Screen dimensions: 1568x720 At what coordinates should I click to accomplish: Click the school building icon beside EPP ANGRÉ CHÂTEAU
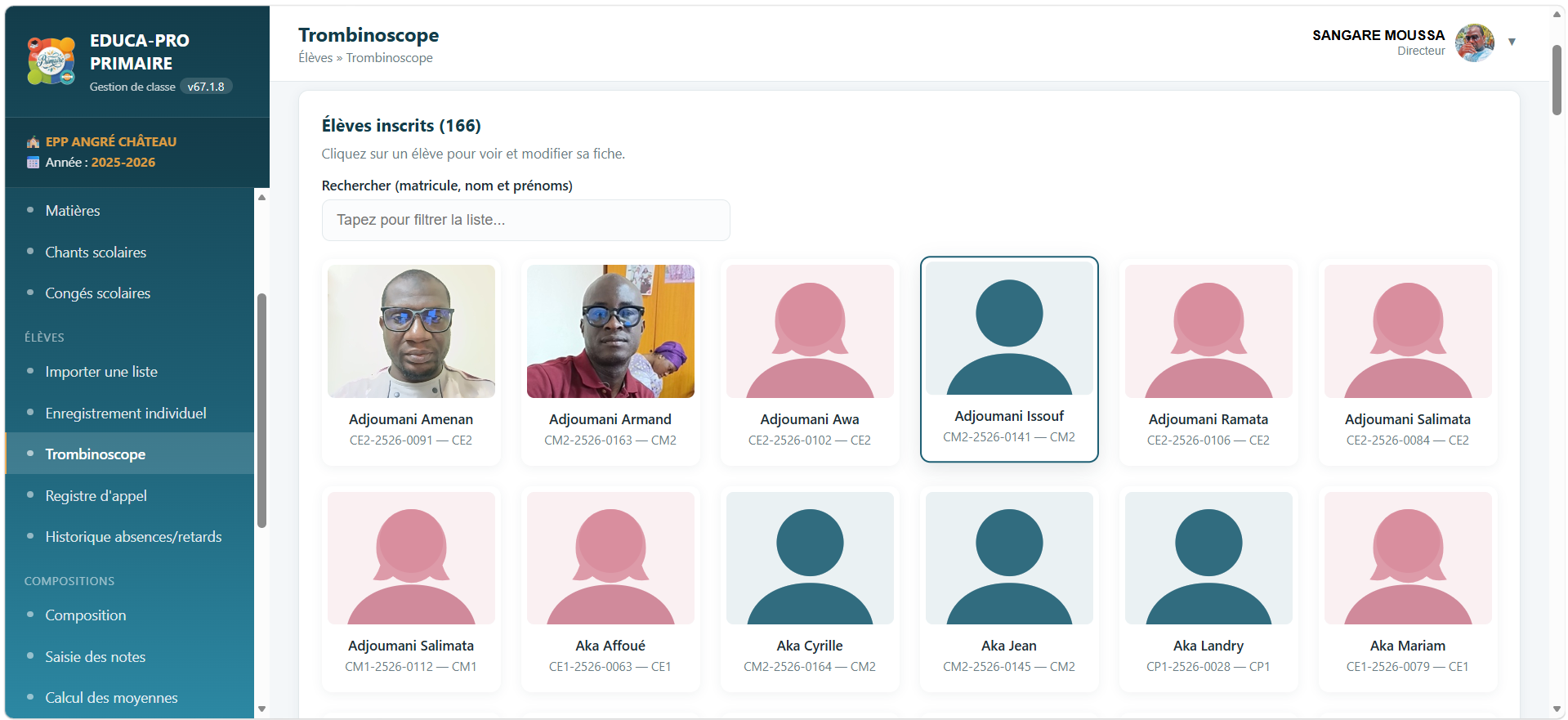[33, 142]
